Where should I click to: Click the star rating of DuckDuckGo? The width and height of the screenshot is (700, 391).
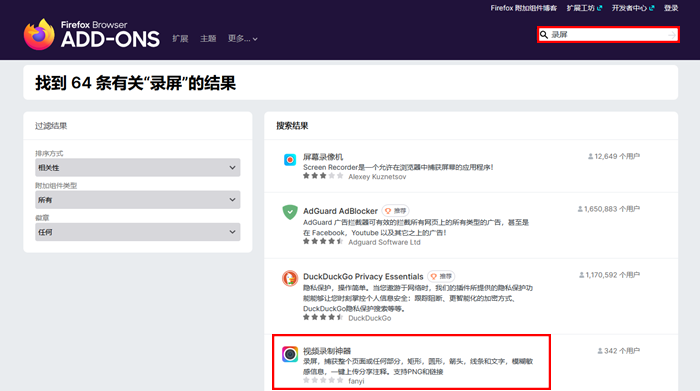tap(323, 317)
